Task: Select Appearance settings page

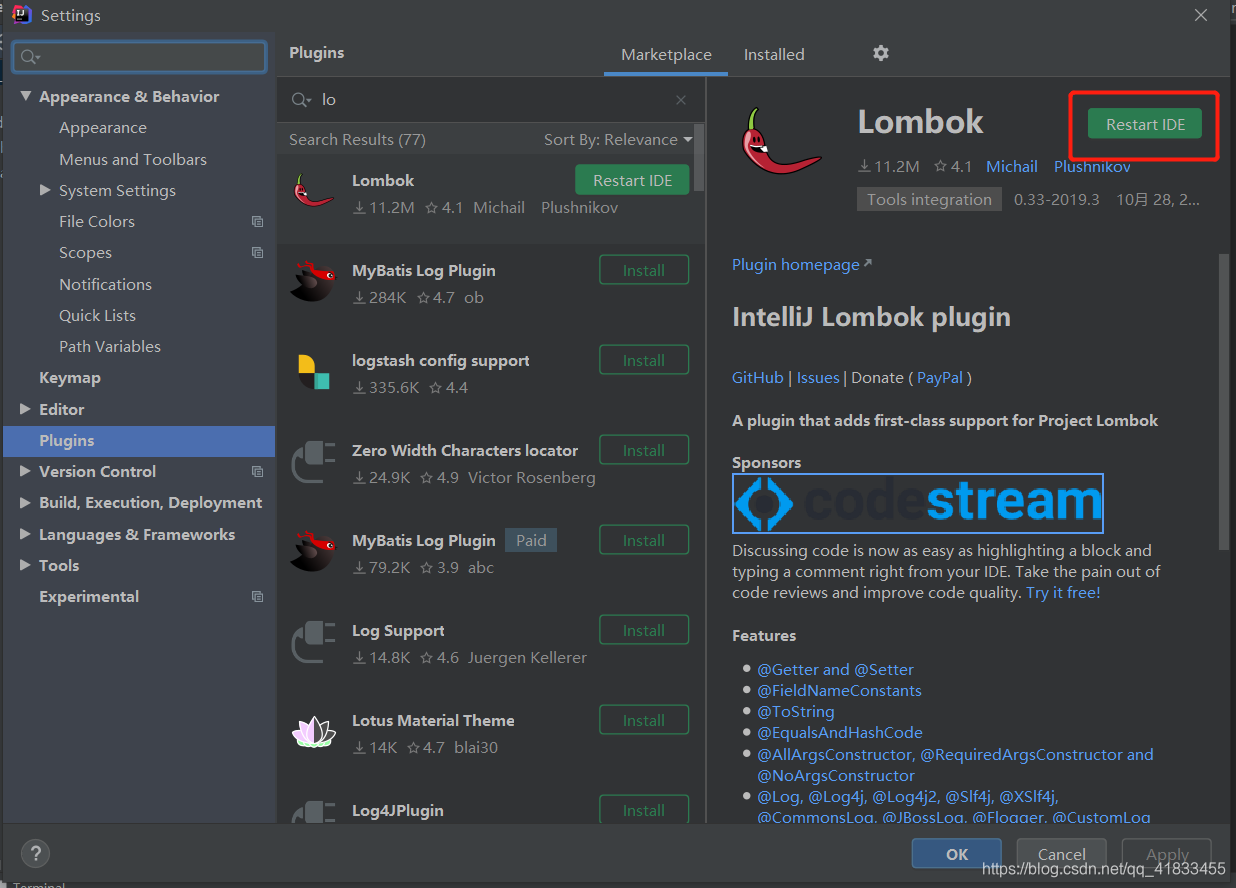Action: 103,128
